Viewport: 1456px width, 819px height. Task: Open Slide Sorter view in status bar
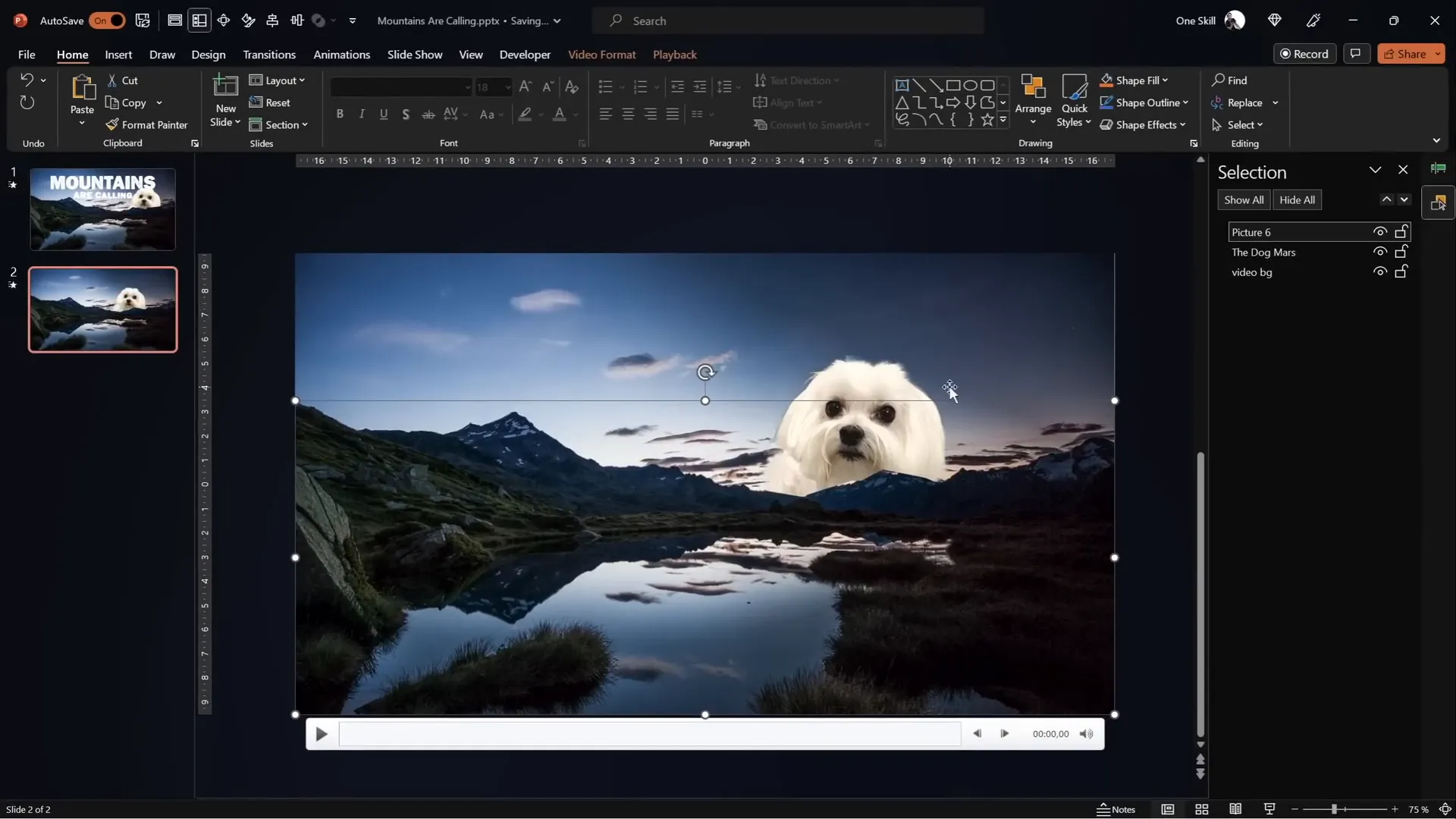(x=1202, y=809)
